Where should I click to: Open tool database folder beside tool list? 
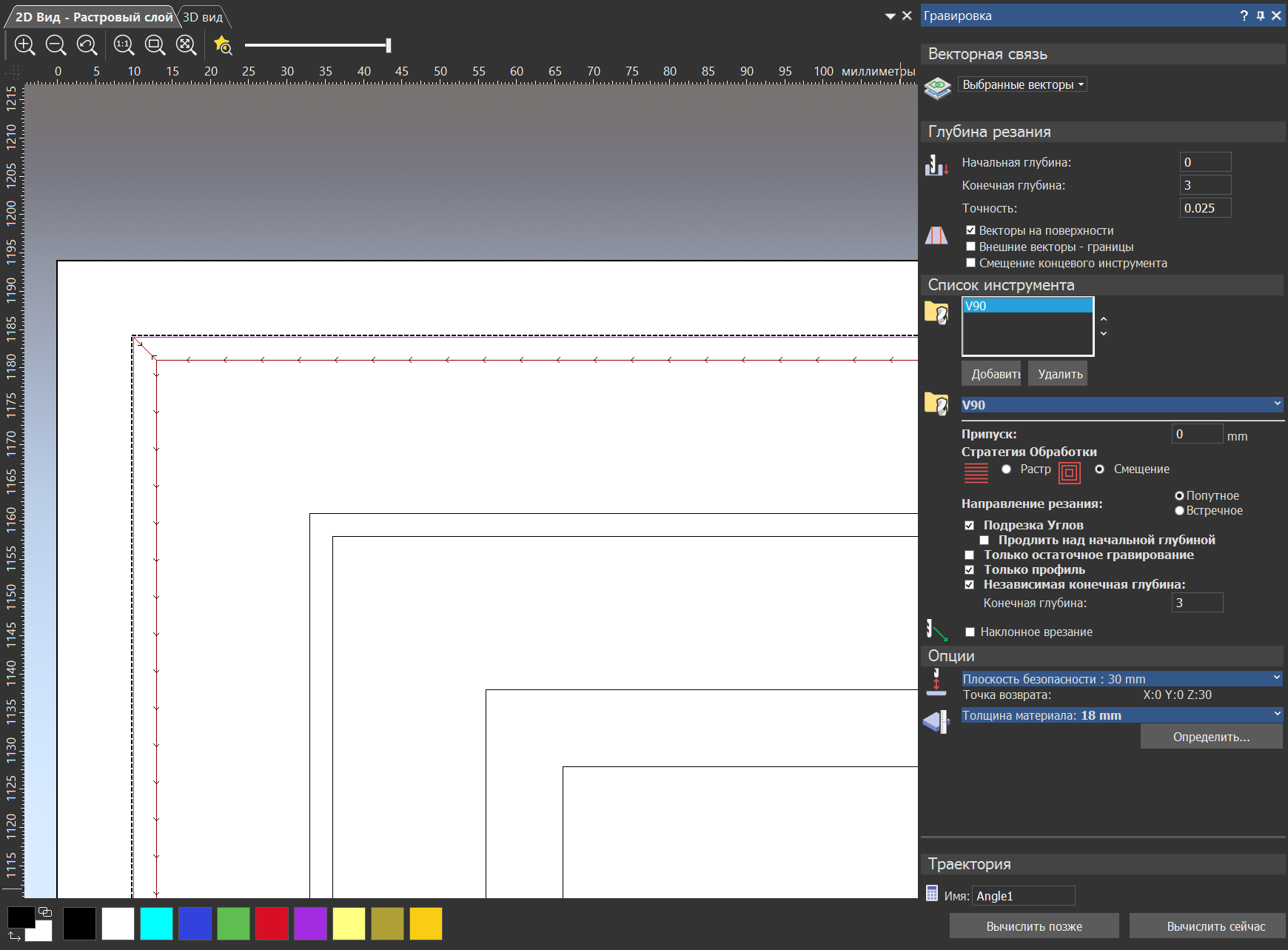tap(936, 313)
